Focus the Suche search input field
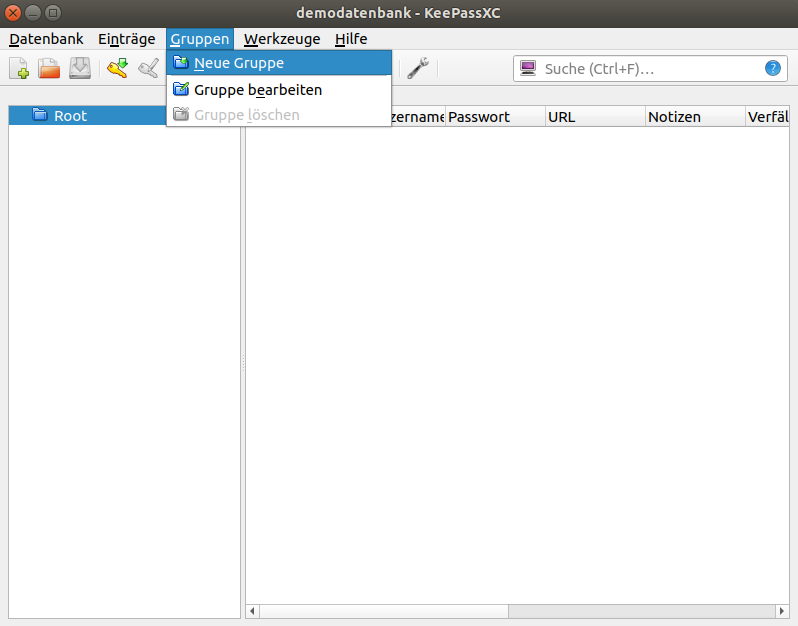 pos(650,69)
